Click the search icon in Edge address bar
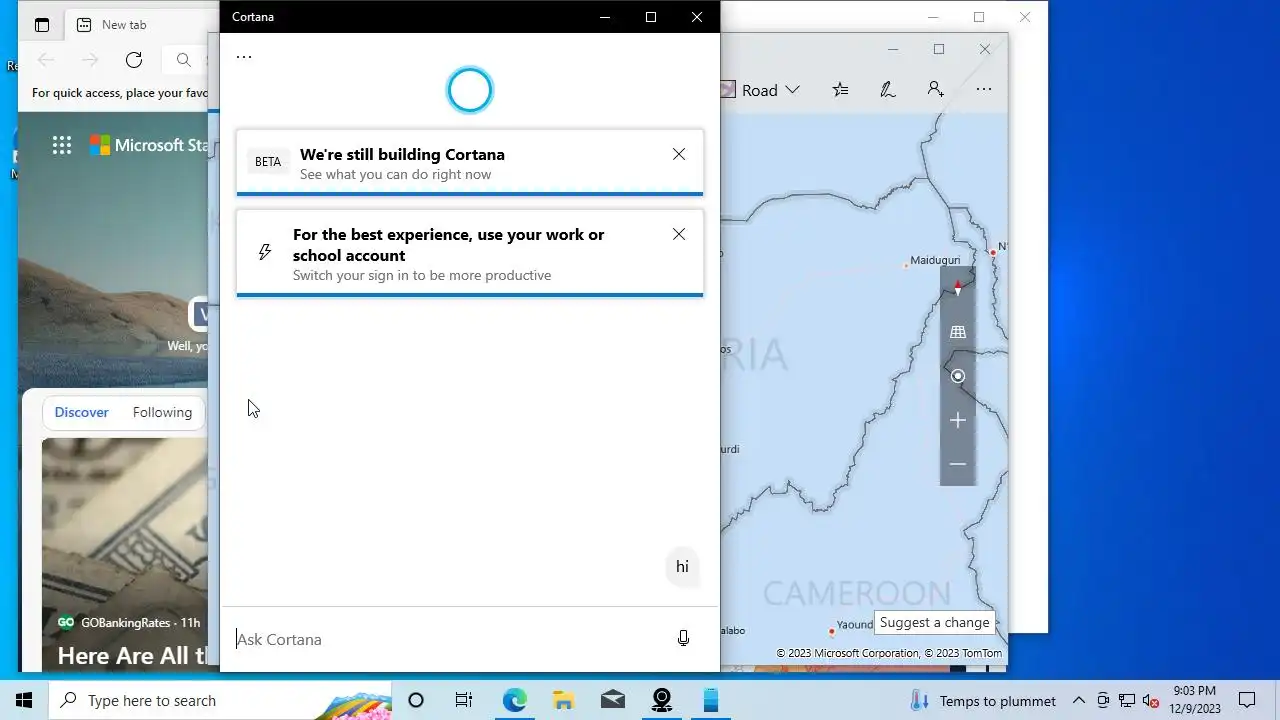The width and height of the screenshot is (1280, 720). pyautogui.click(x=184, y=60)
